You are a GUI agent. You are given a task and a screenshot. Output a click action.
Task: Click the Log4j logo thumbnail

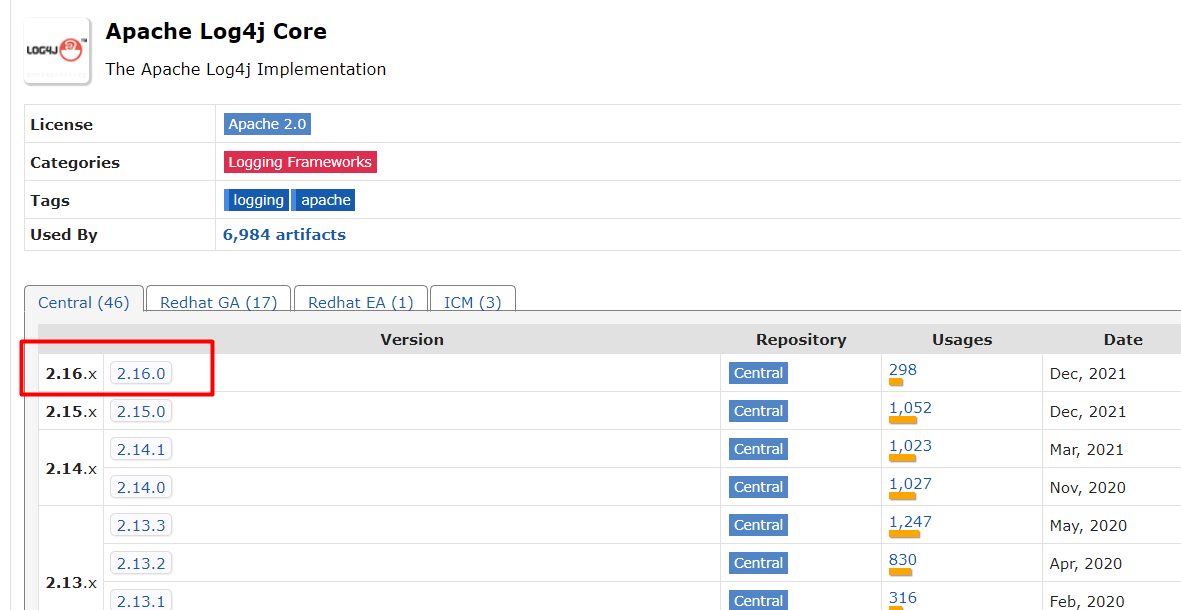pyautogui.click(x=57, y=50)
